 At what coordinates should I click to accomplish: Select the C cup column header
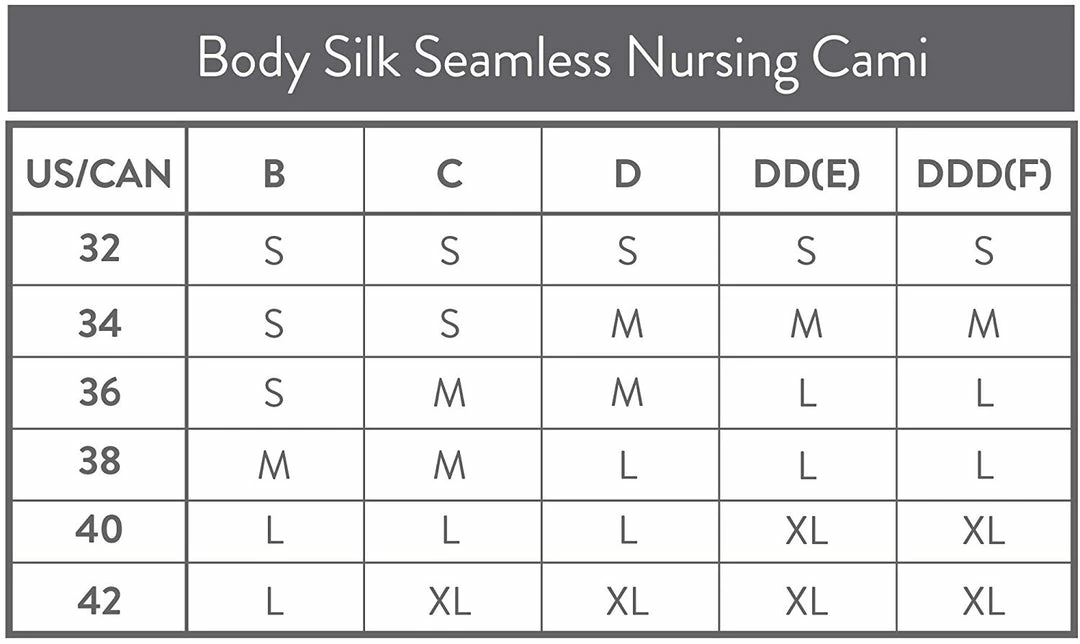pyautogui.click(x=450, y=174)
